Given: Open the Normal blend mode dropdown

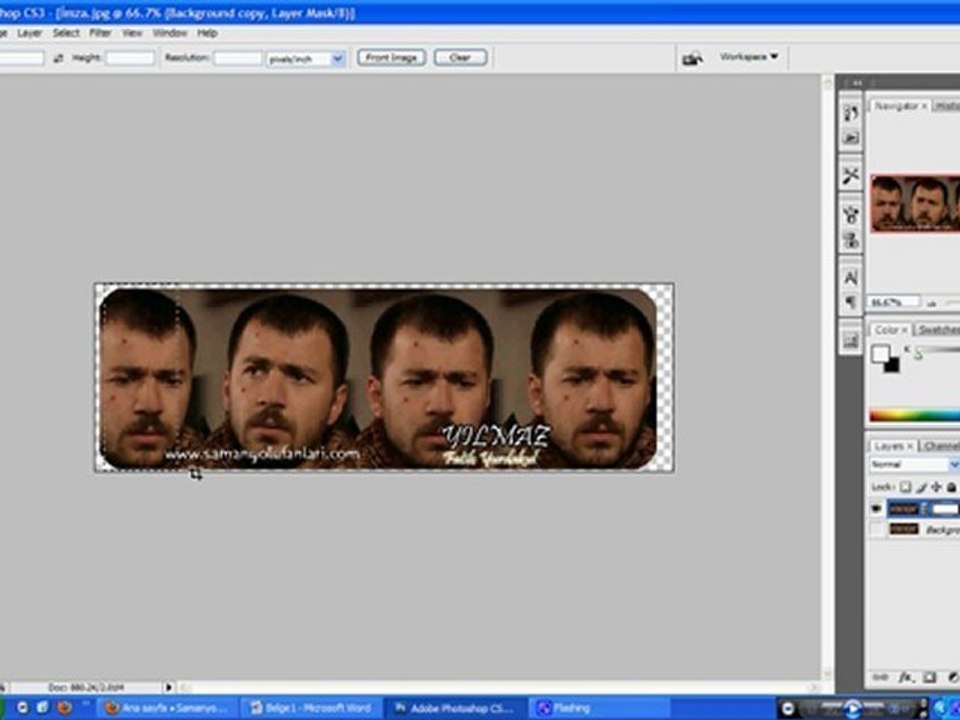Looking at the screenshot, I should (914, 465).
